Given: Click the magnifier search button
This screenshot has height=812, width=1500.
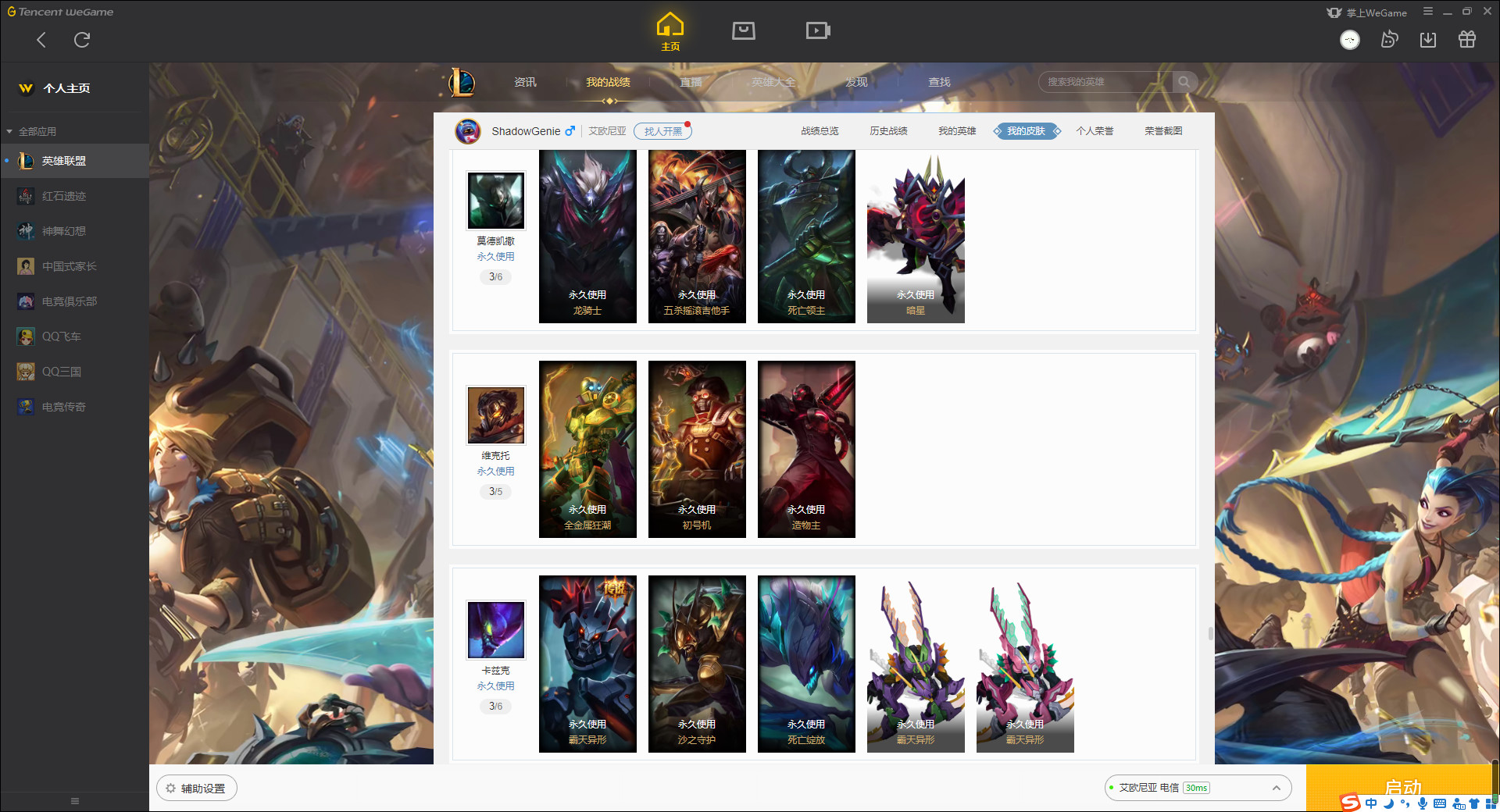Looking at the screenshot, I should 1184,82.
